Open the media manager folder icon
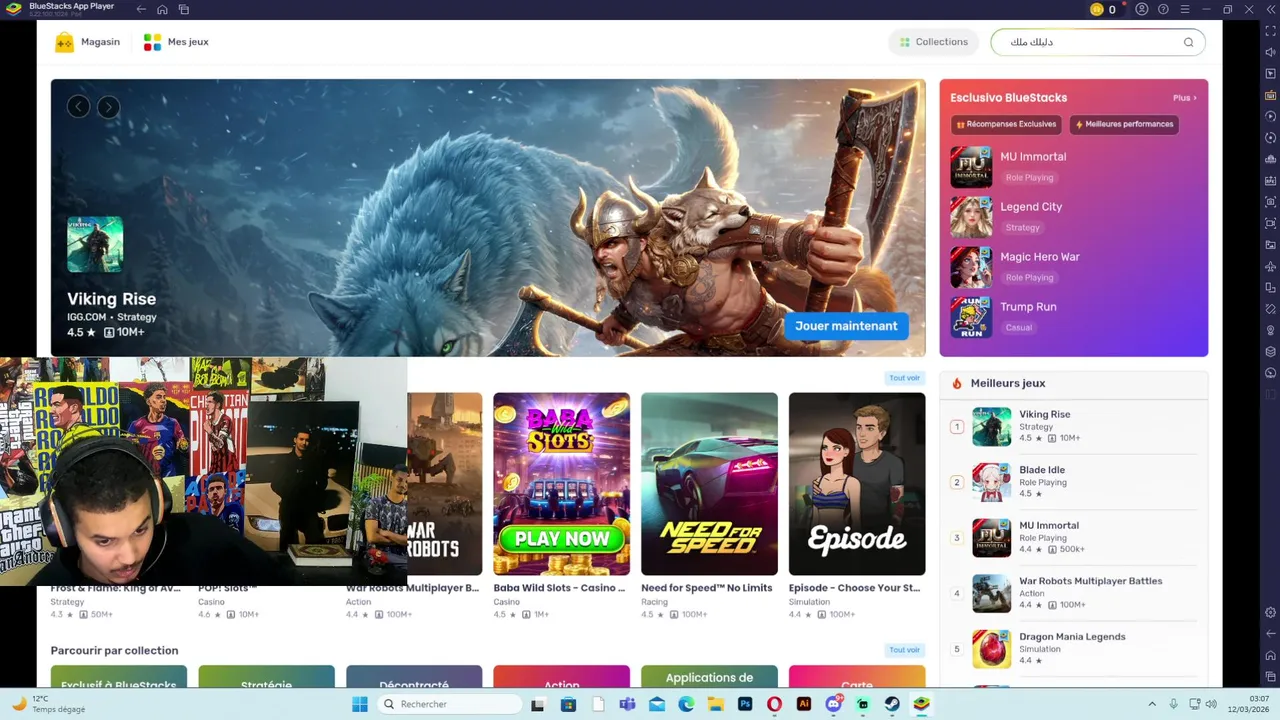This screenshot has width=1280, height=720. (x=1271, y=245)
